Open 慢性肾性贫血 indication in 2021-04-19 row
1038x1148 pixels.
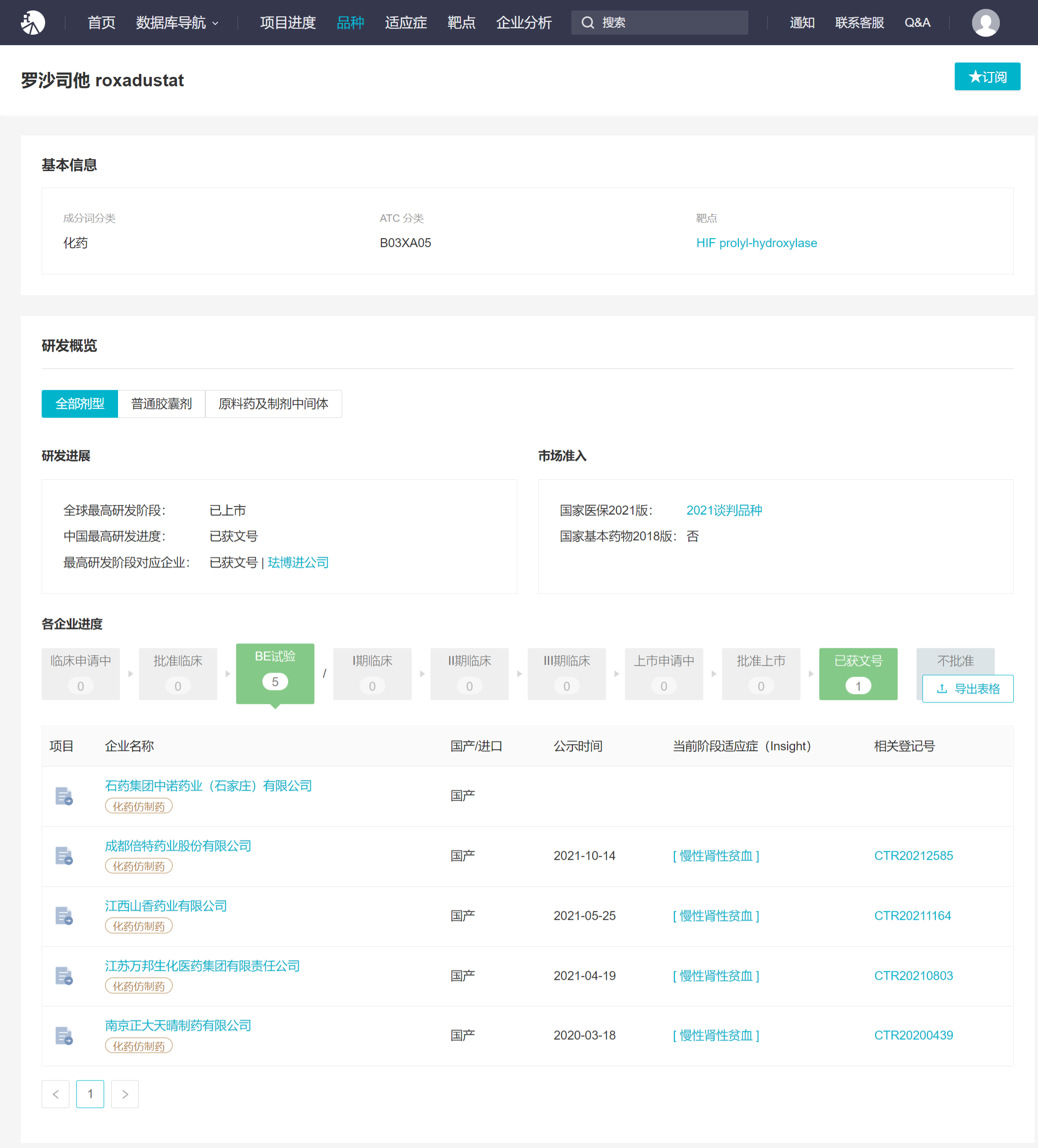(716, 976)
